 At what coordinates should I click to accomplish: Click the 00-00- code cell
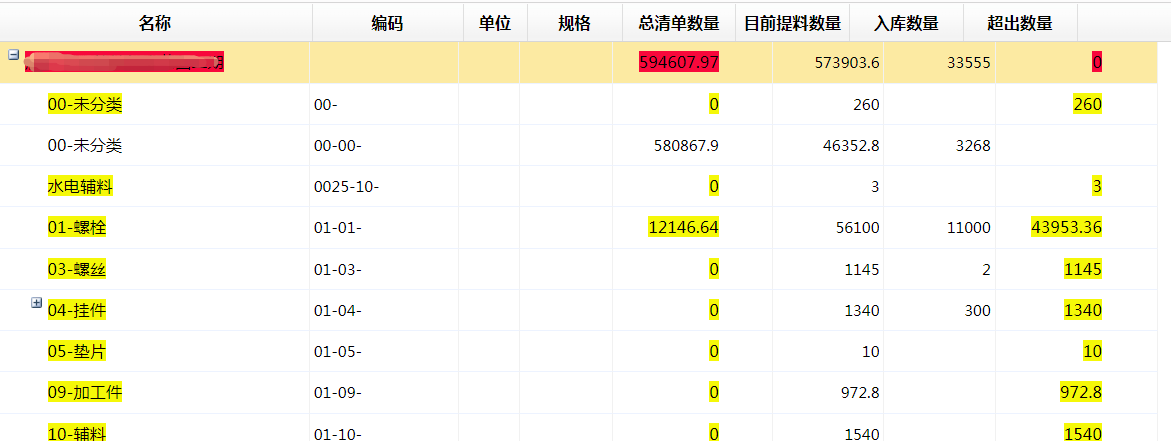[337, 146]
